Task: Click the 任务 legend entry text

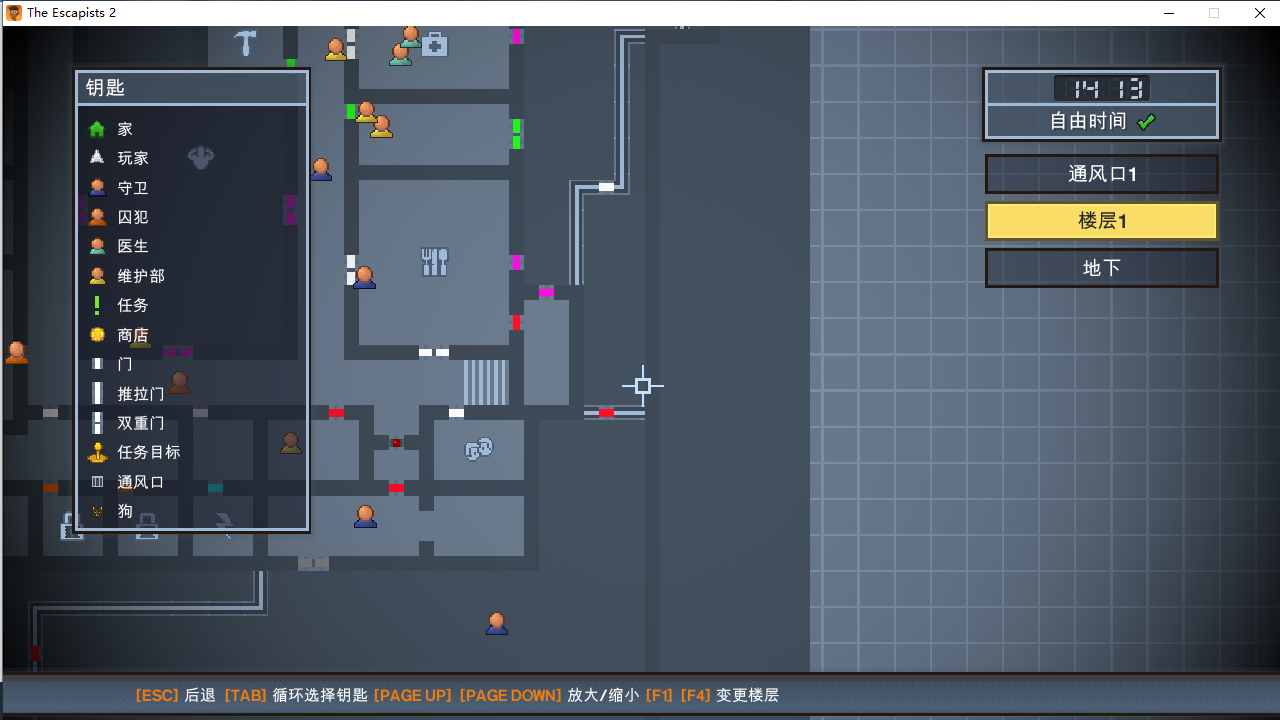Action: coord(133,305)
